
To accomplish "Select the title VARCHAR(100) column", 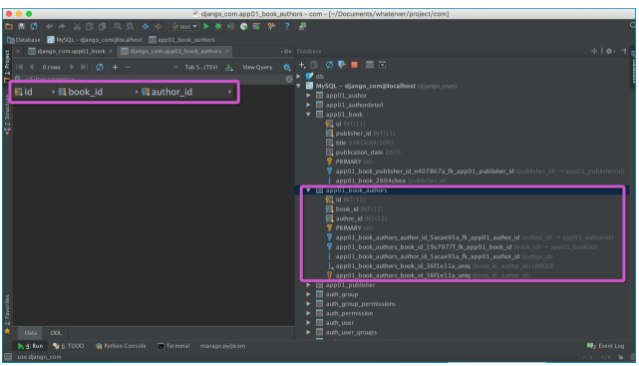I will click(x=359, y=143).
